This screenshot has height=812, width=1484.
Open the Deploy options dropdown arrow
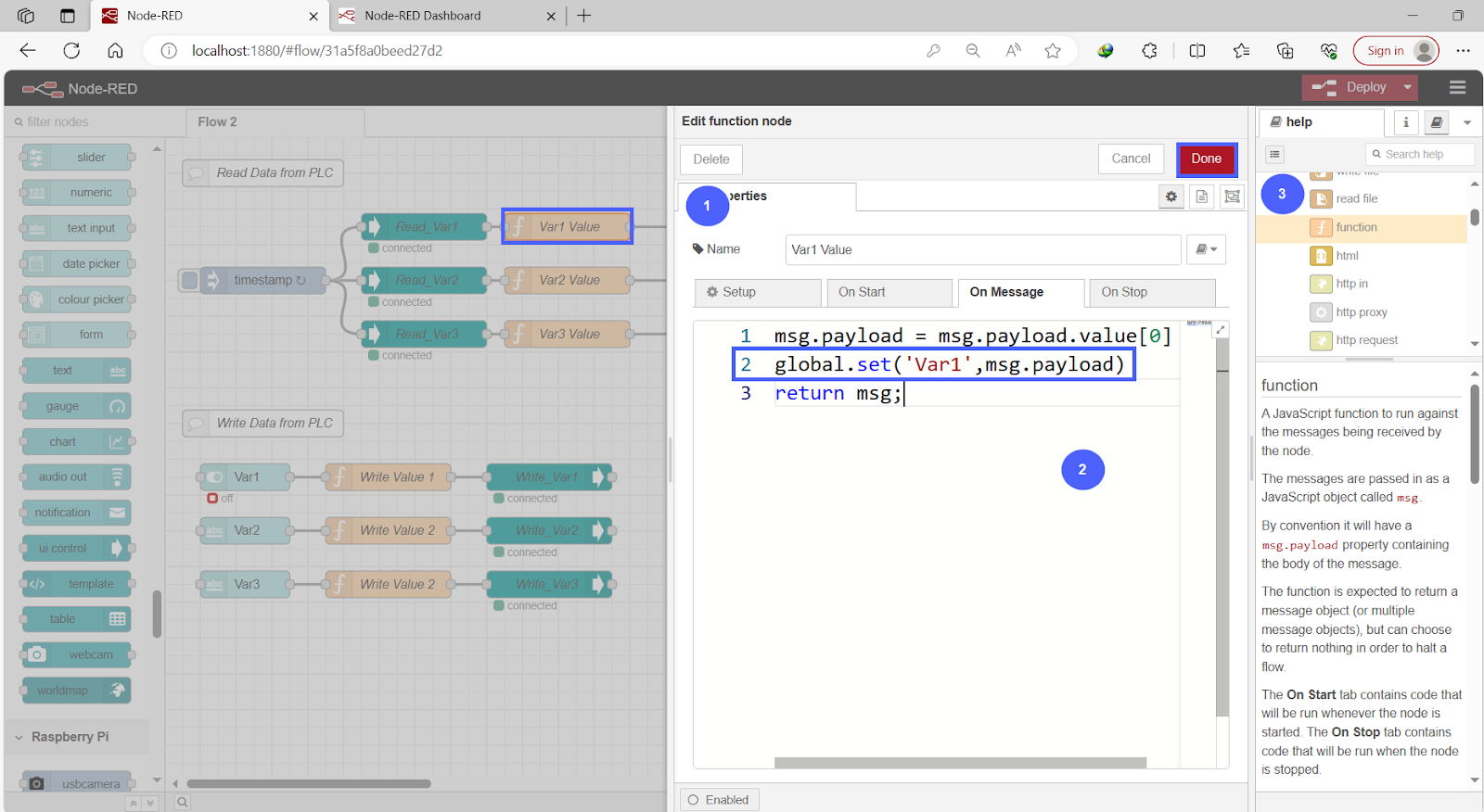[x=1407, y=87]
